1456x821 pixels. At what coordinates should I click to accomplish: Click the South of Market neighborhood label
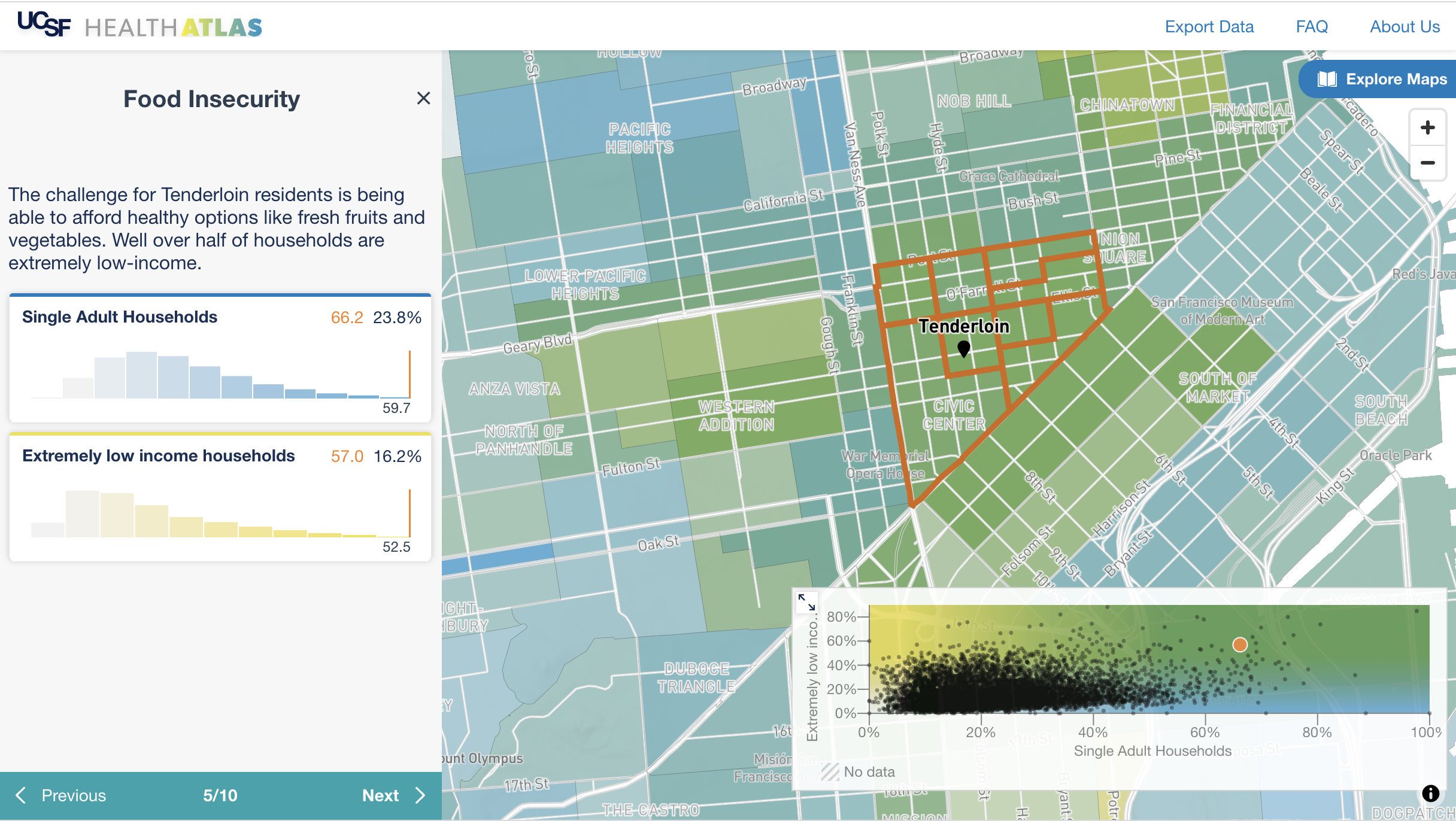click(1217, 387)
